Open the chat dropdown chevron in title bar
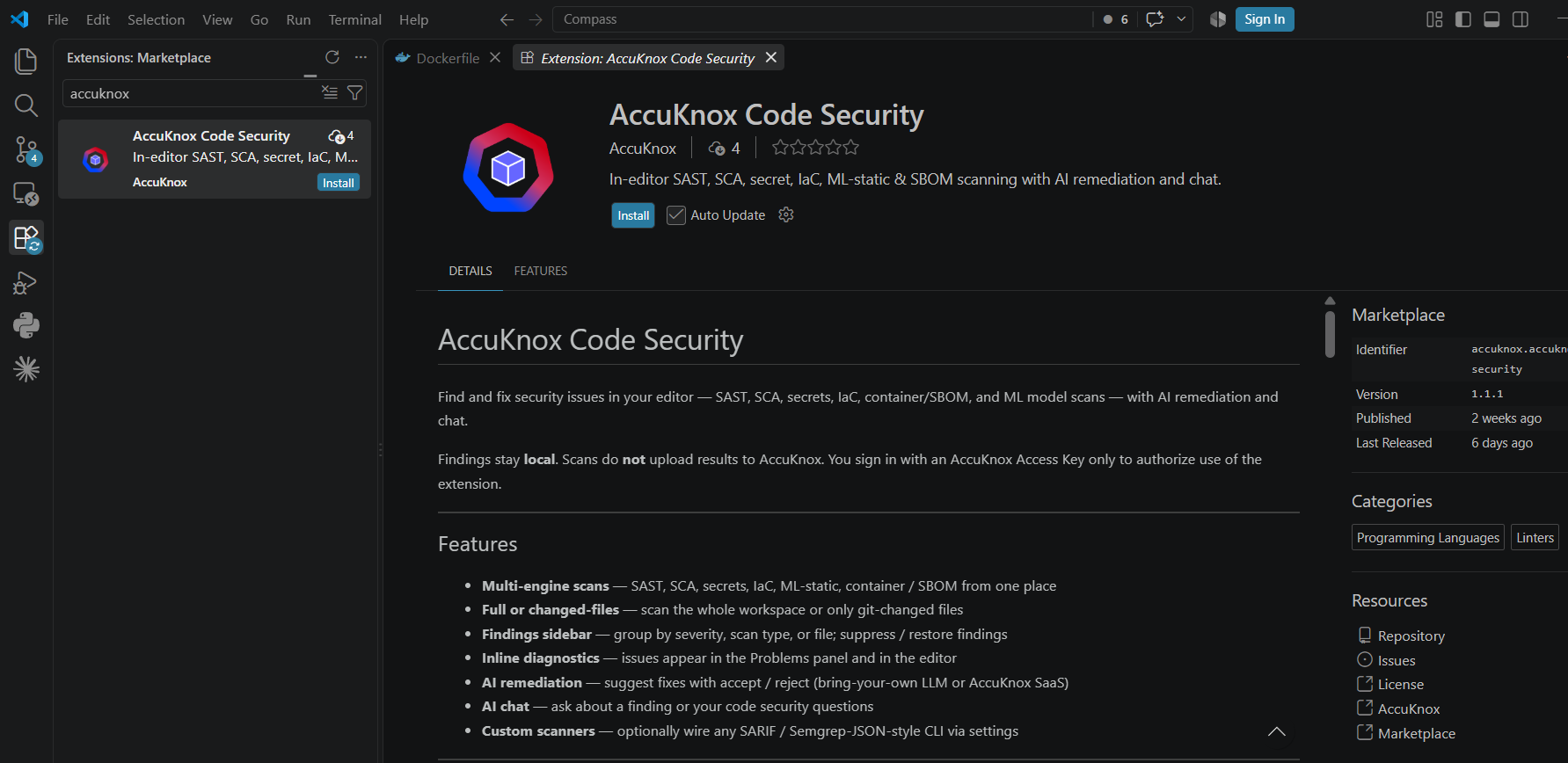The height and width of the screenshot is (763, 1568). coord(1181,18)
